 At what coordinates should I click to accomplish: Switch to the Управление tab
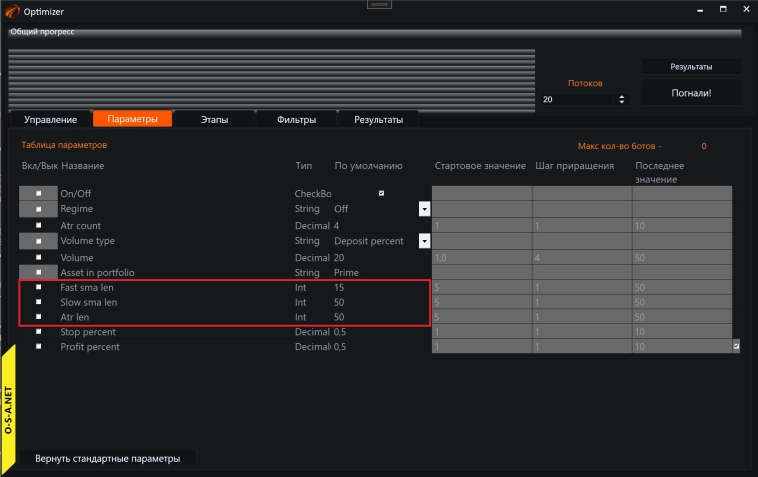[x=50, y=120]
